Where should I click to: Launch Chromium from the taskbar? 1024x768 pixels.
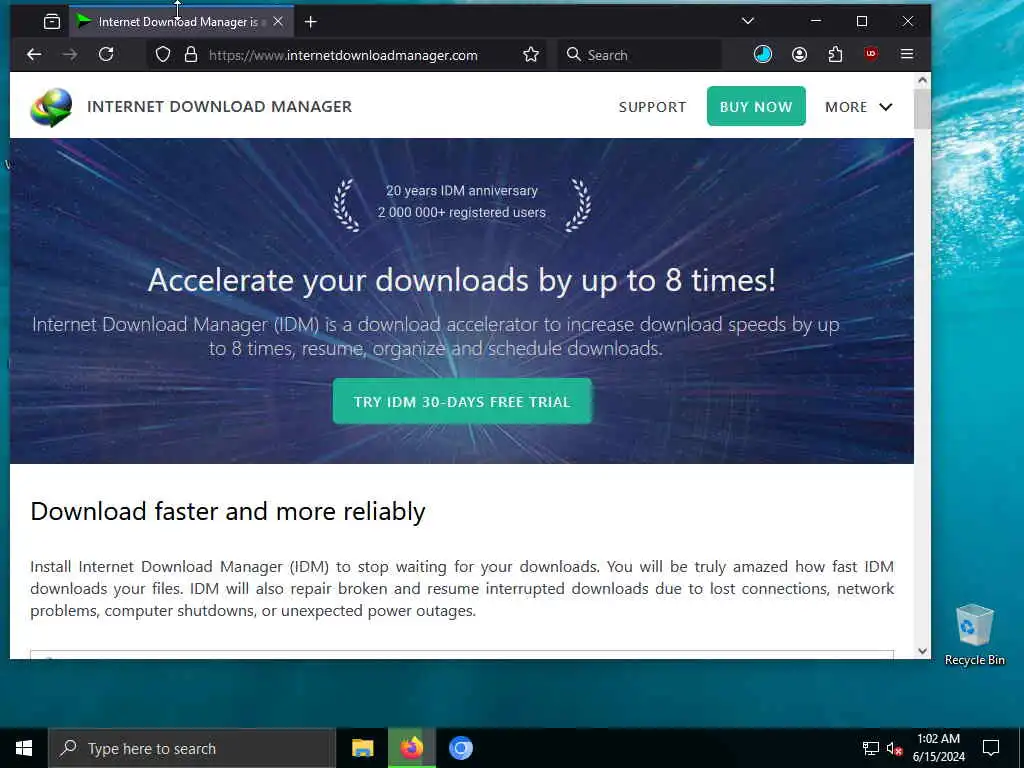[x=460, y=748]
